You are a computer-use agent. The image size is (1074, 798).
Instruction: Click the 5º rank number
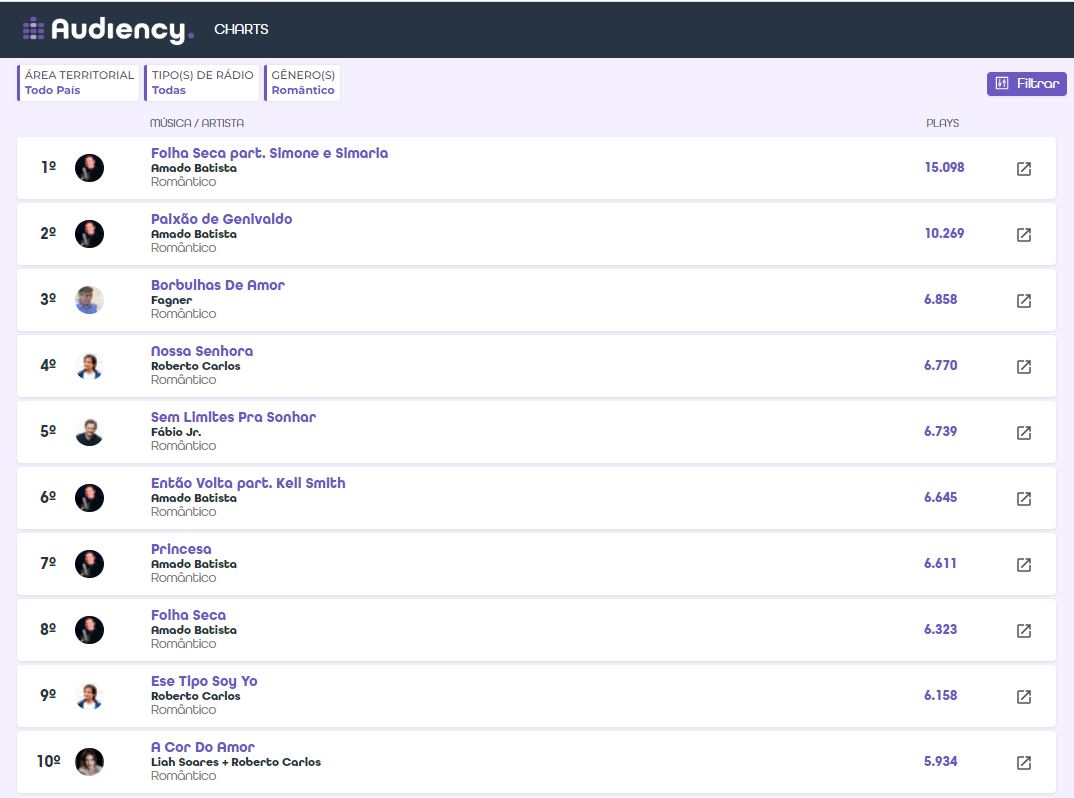click(x=48, y=431)
